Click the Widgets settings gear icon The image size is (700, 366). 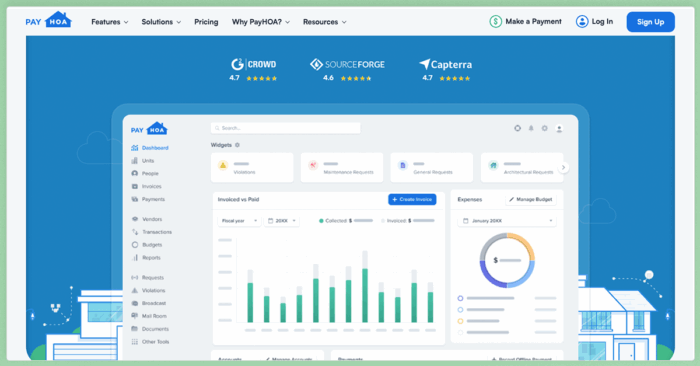tap(238, 145)
